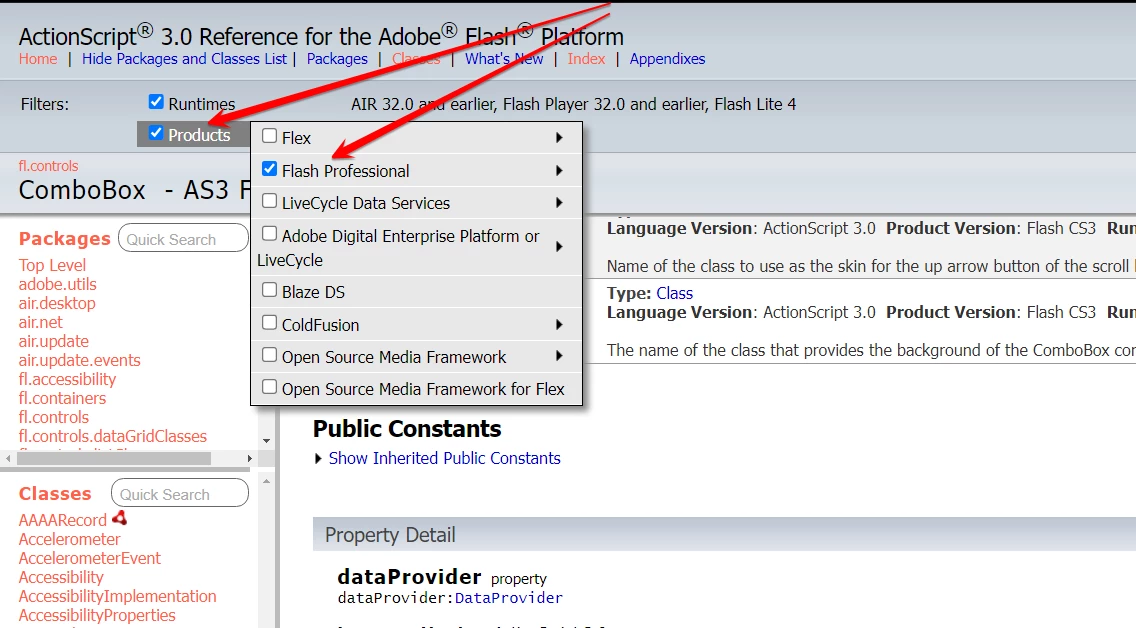Open the Appendixes navigation link
Image resolution: width=1136 pixels, height=628 pixels.
click(x=667, y=59)
